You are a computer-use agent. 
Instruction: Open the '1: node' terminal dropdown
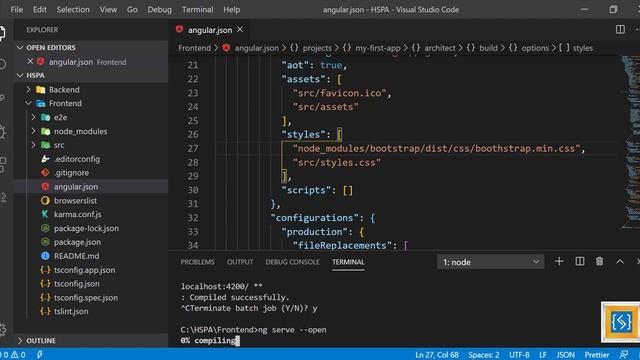(491, 262)
